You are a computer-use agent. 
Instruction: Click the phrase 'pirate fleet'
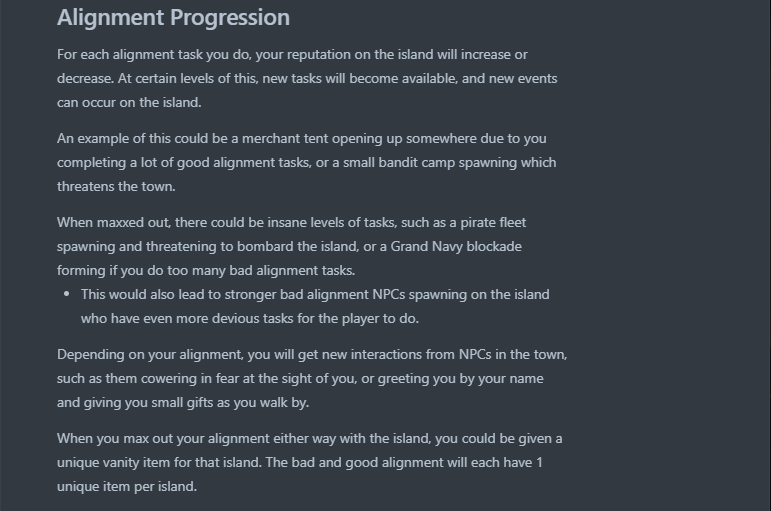[x=493, y=223]
